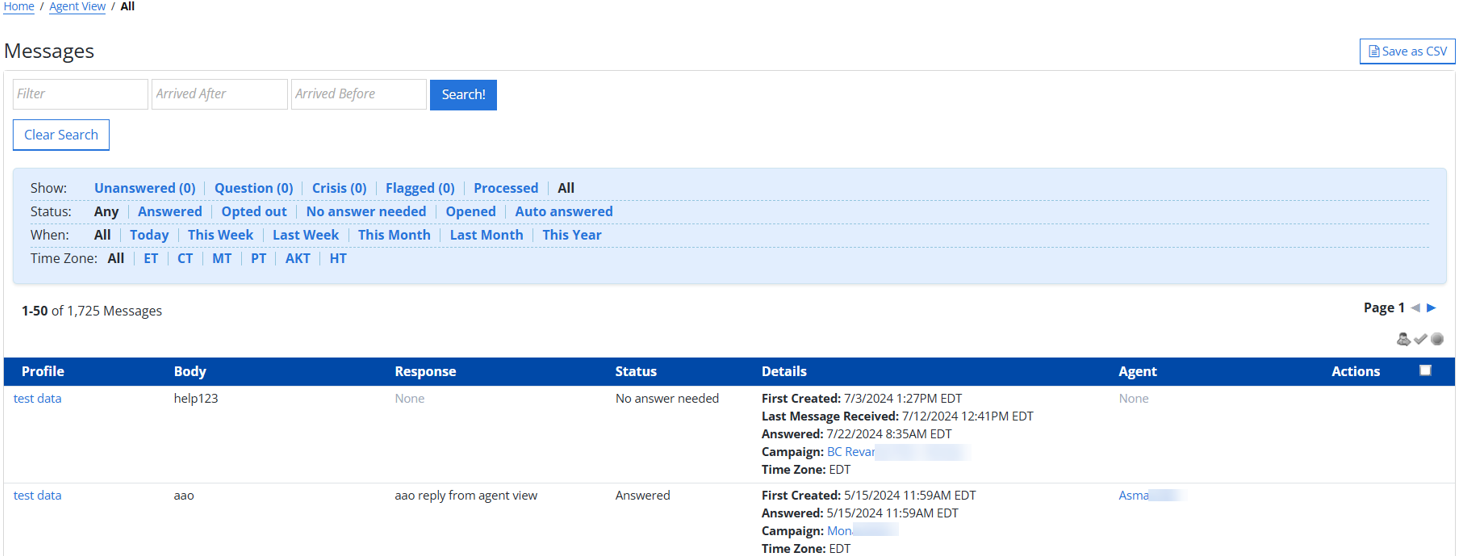This screenshot has width=1459, height=556.
Task: Filter messages by This Week
Action: coord(220,235)
